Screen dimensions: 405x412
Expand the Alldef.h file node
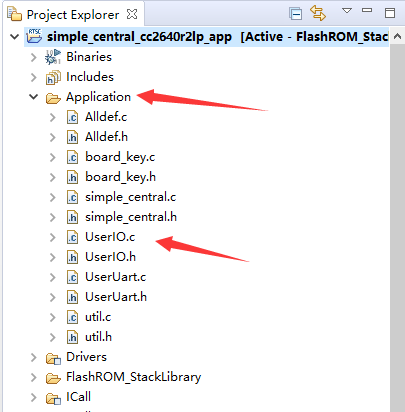click(x=53, y=137)
